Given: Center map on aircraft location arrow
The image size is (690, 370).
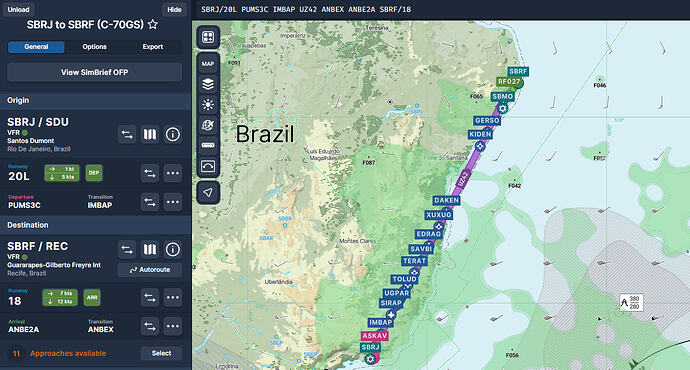Looking at the screenshot, I should (208, 193).
